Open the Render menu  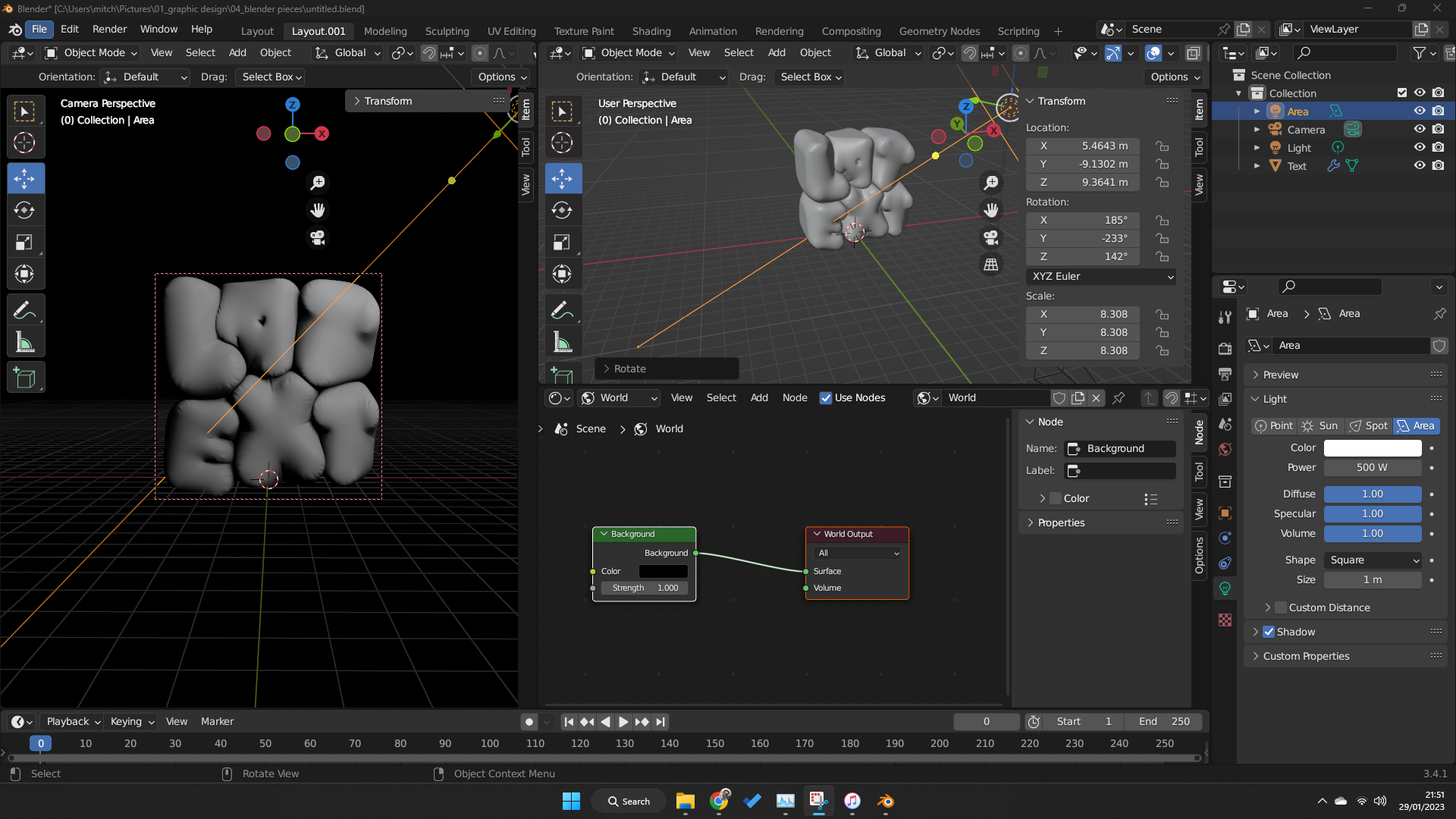tap(109, 29)
